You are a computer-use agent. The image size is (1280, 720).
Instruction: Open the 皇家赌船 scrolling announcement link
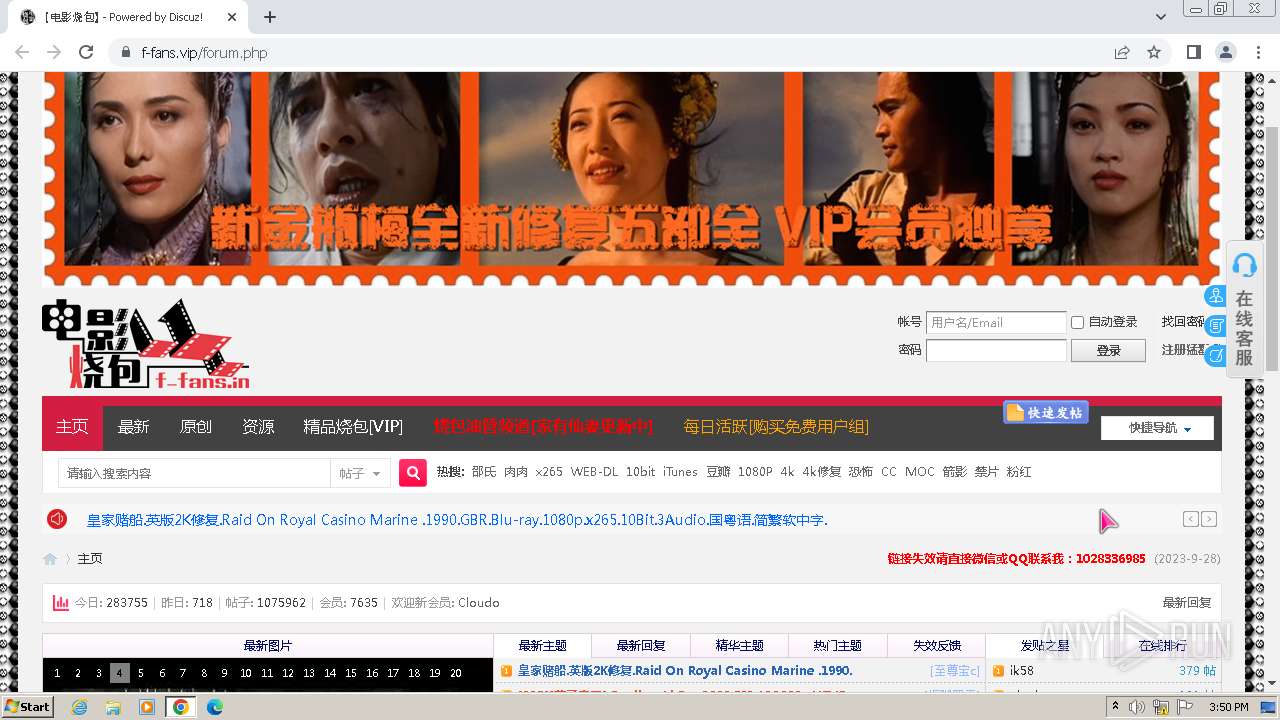[x=457, y=520]
